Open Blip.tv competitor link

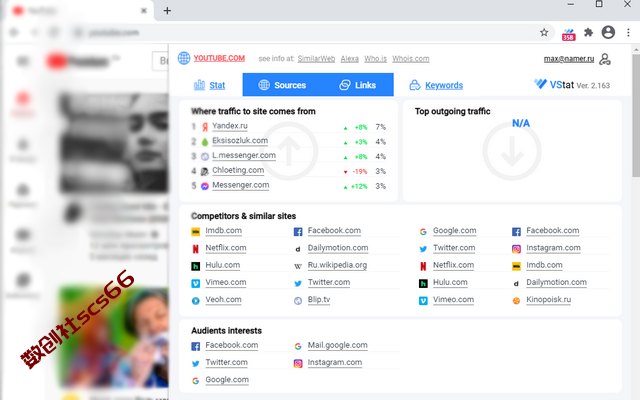(x=318, y=299)
